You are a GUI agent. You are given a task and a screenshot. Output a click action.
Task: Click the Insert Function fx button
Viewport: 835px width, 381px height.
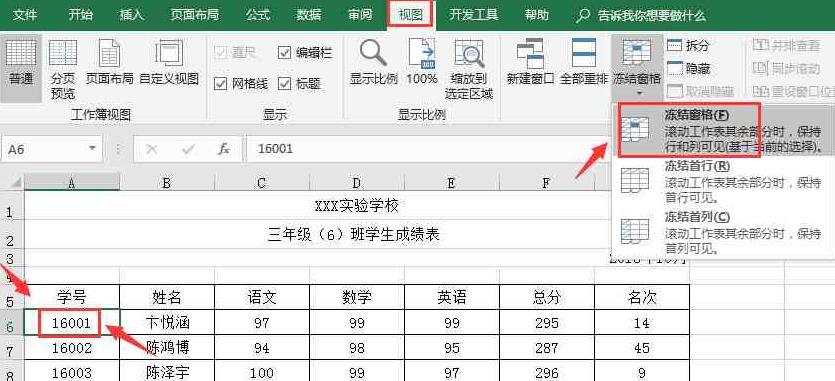[224, 149]
